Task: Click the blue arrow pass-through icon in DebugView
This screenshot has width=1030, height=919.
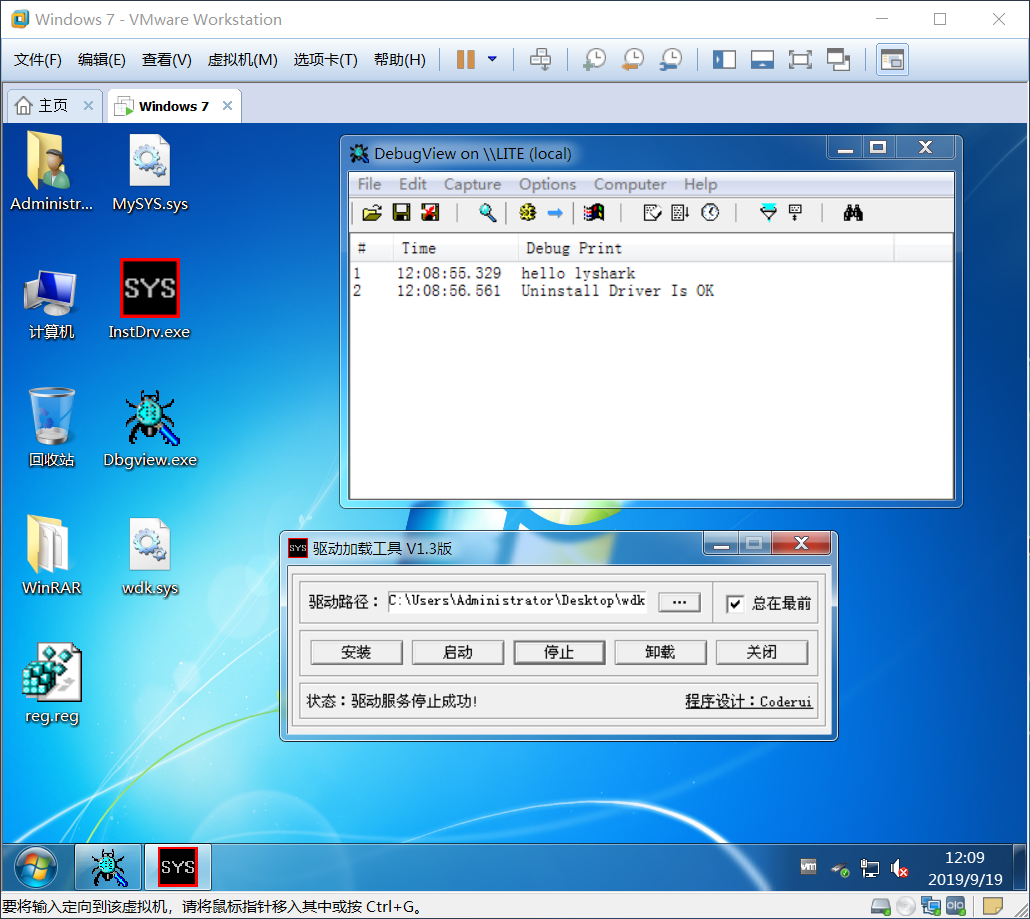Action: point(555,213)
